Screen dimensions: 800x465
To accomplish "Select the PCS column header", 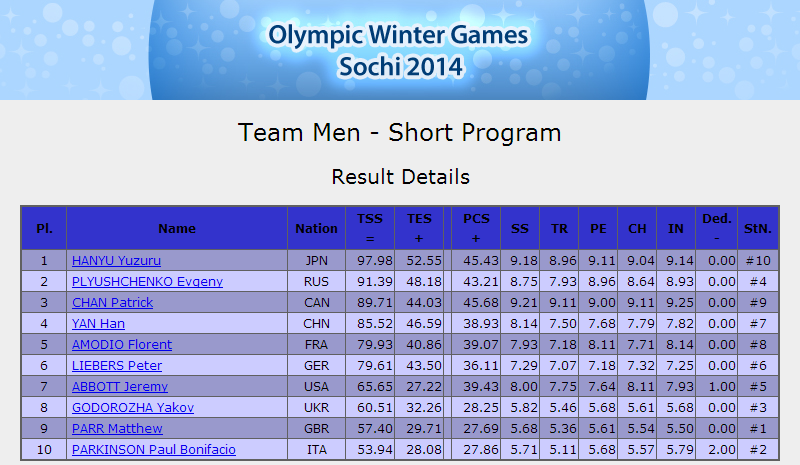I will click(476, 228).
